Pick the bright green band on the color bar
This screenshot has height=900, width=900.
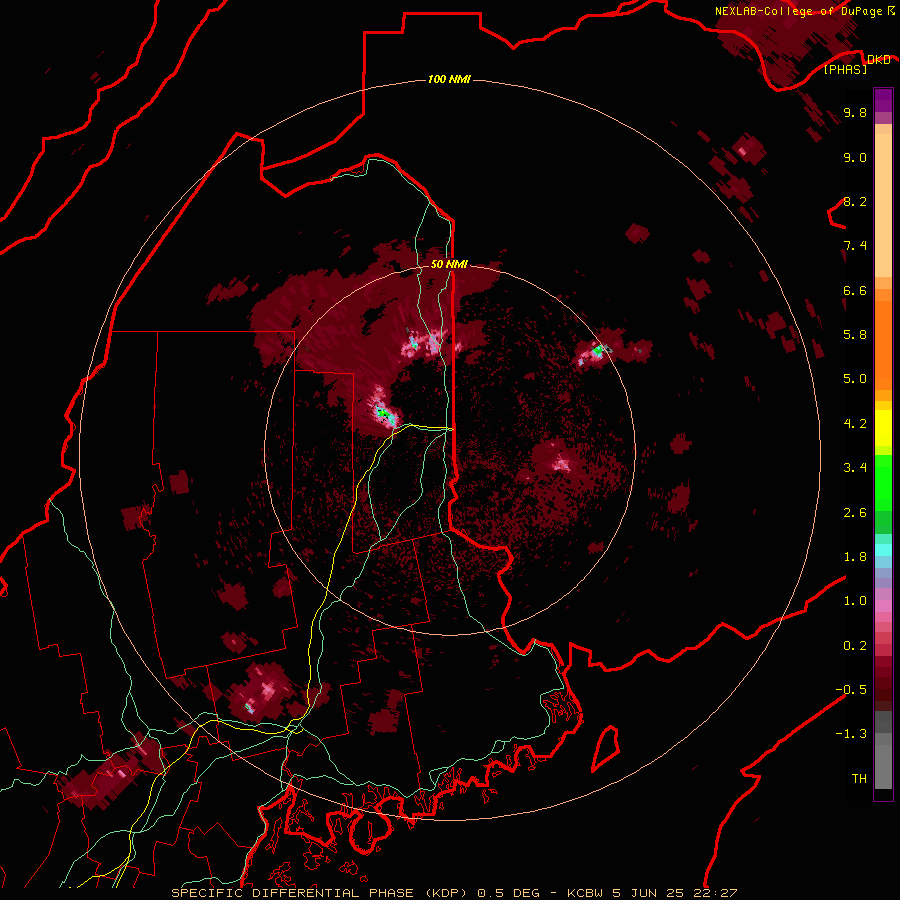click(x=883, y=483)
